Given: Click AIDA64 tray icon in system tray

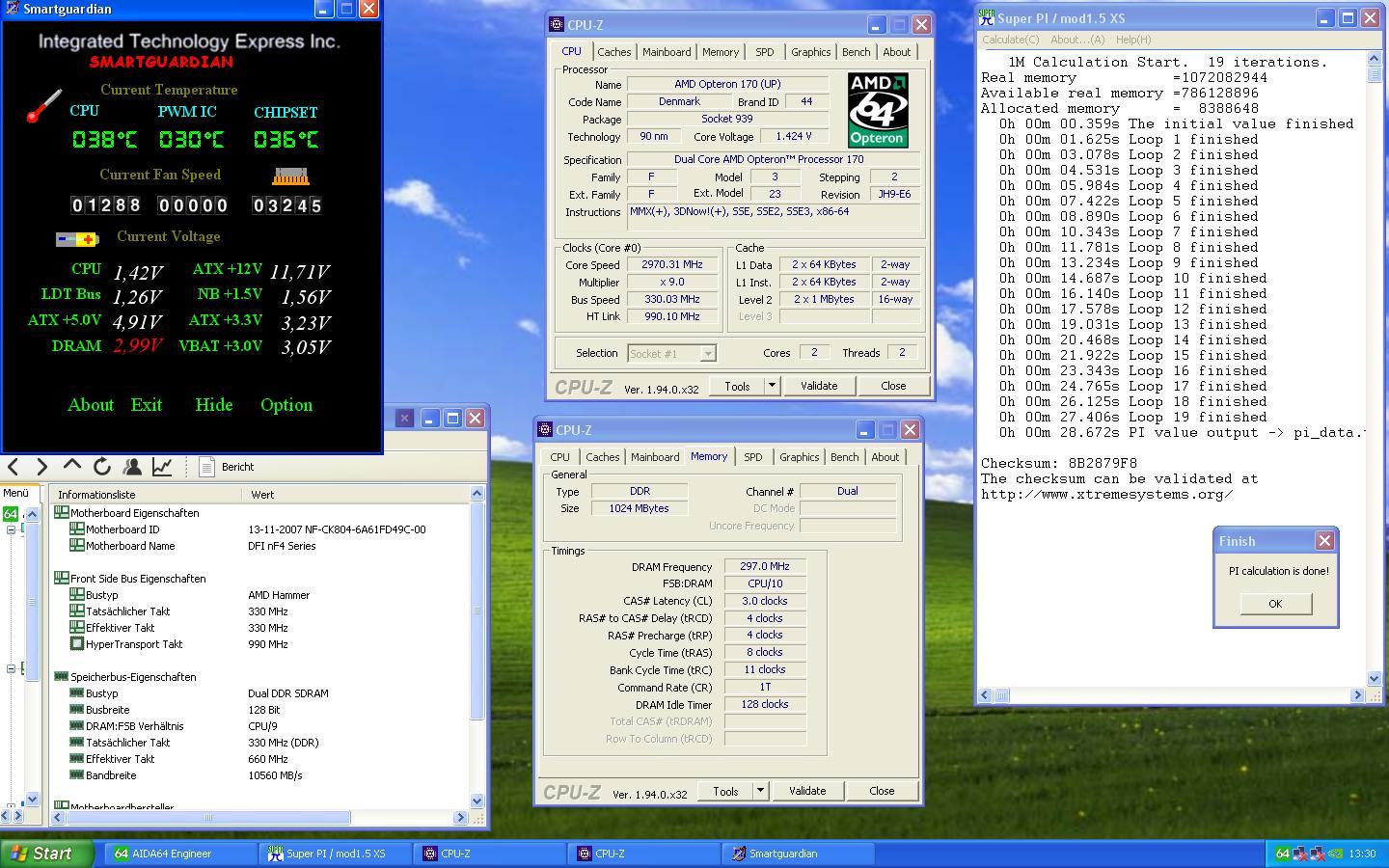Looking at the screenshot, I should (x=1282, y=854).
